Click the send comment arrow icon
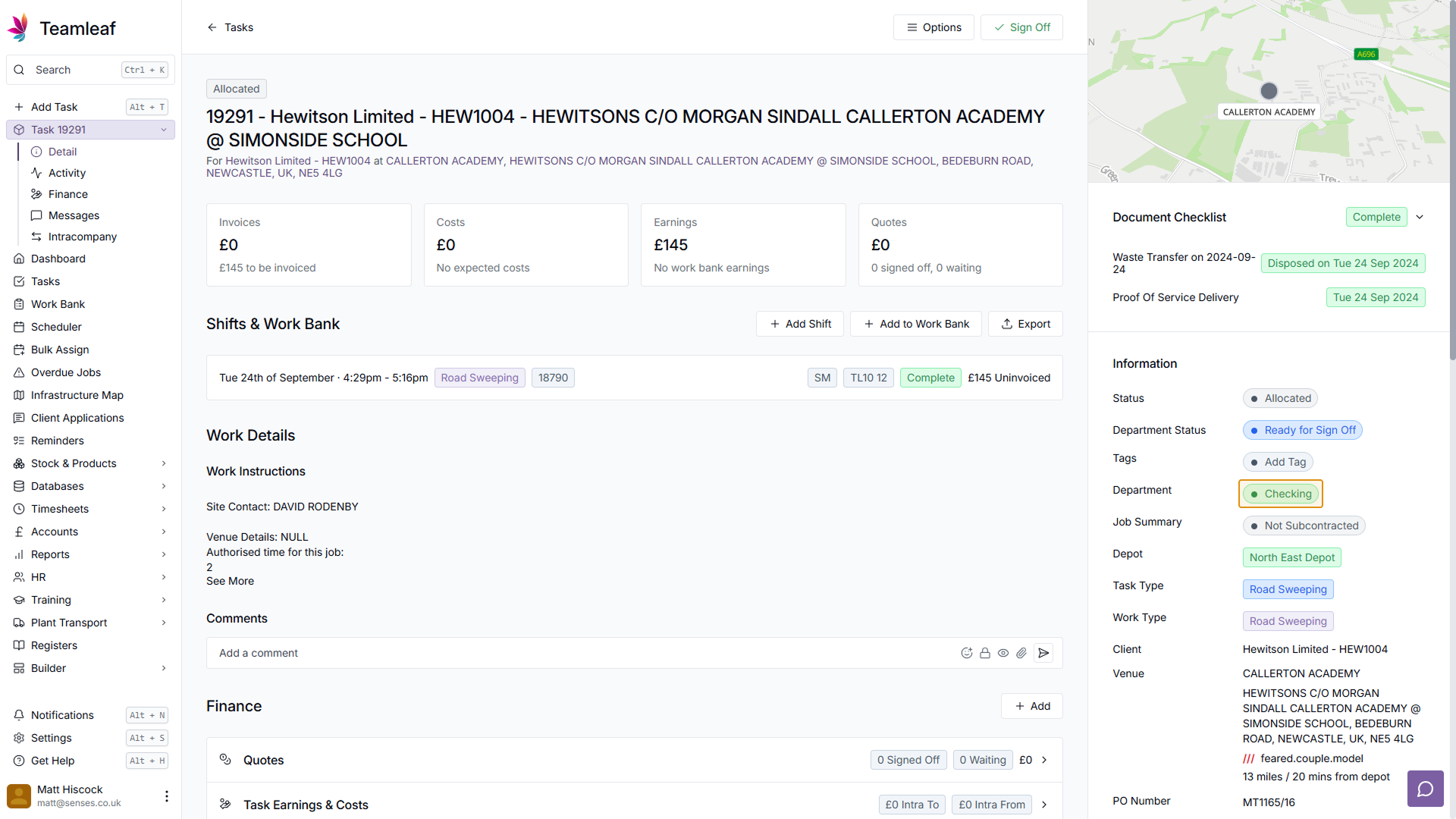The image size is (1456, 819). click(x=1043, y=653)
